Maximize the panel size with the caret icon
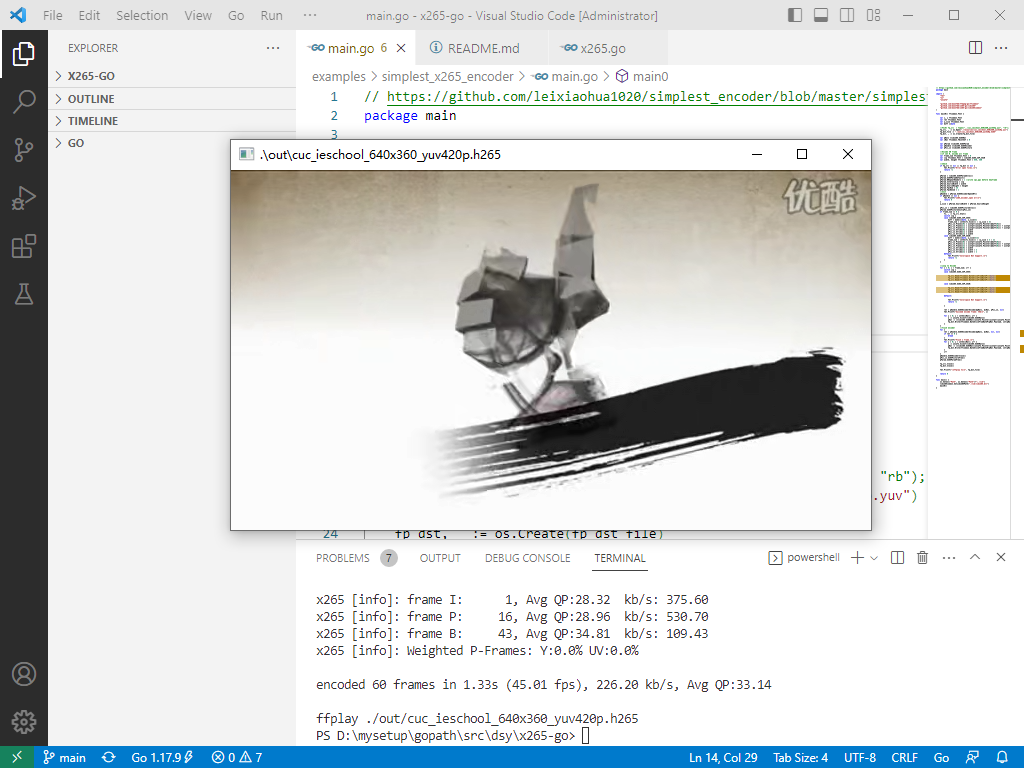1024x768 pixels. click(x=975, y=557)
